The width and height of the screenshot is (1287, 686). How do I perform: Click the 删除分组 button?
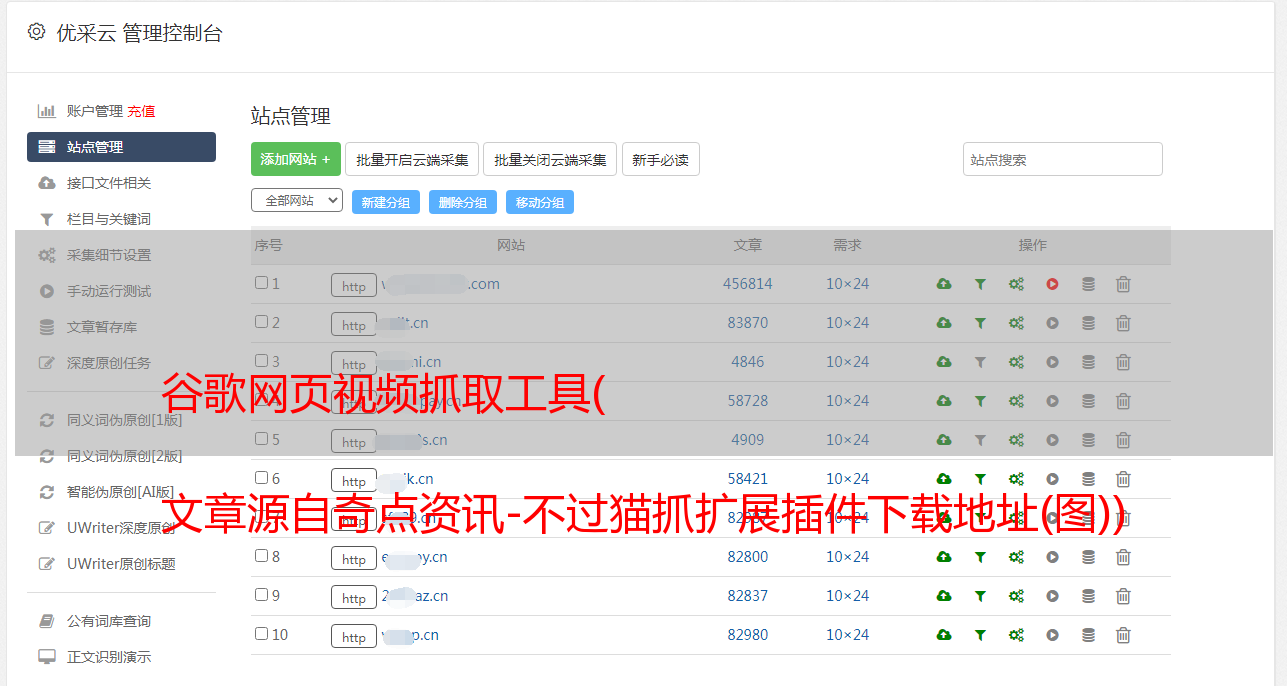pyautogui.click(x=463, y=202)
